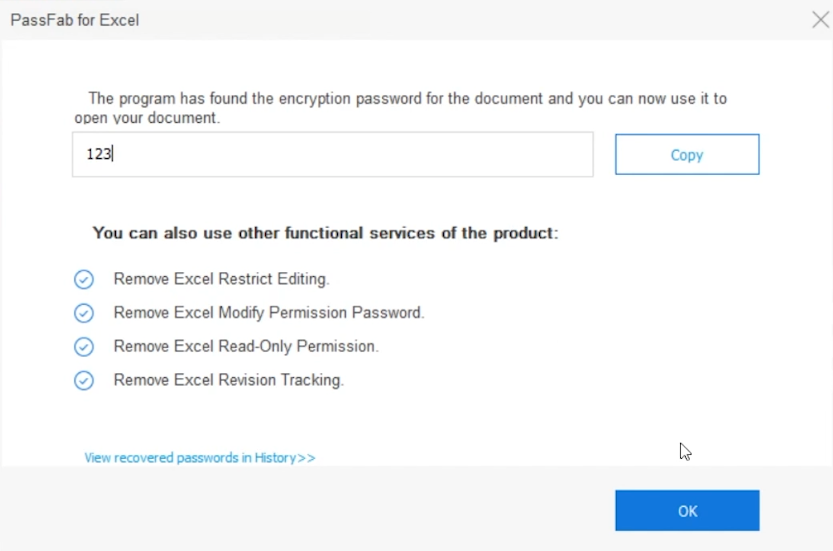Click check icon beside Read-Only Permission

84,347
